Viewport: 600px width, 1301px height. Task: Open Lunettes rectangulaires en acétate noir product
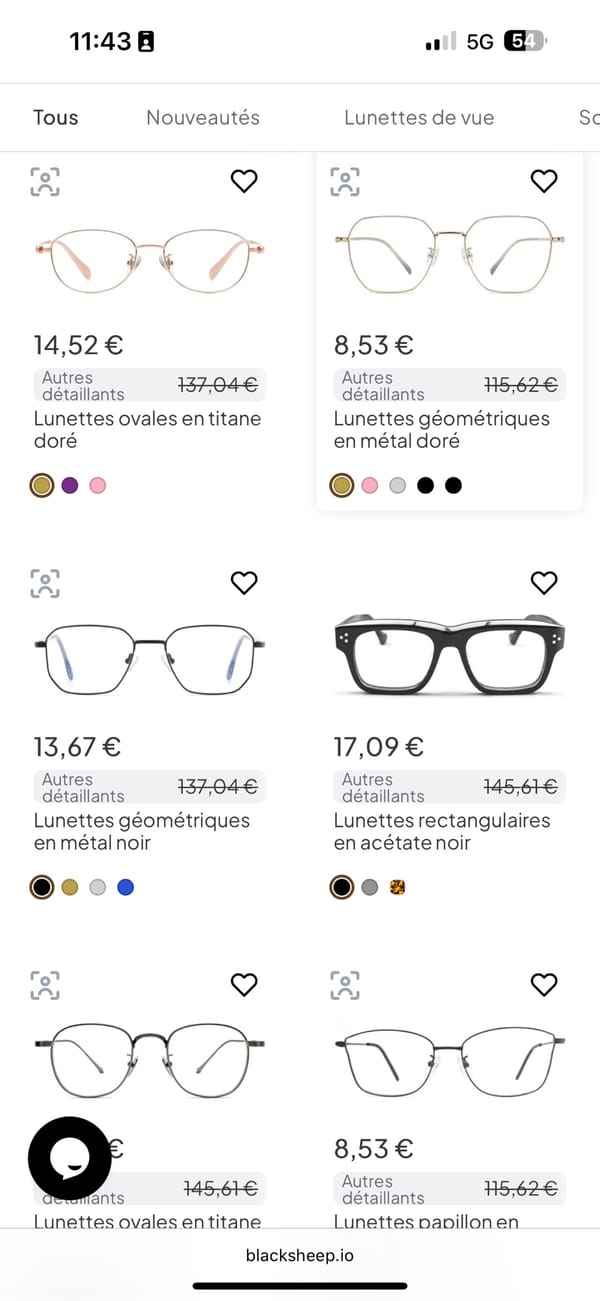coord(442,831)
